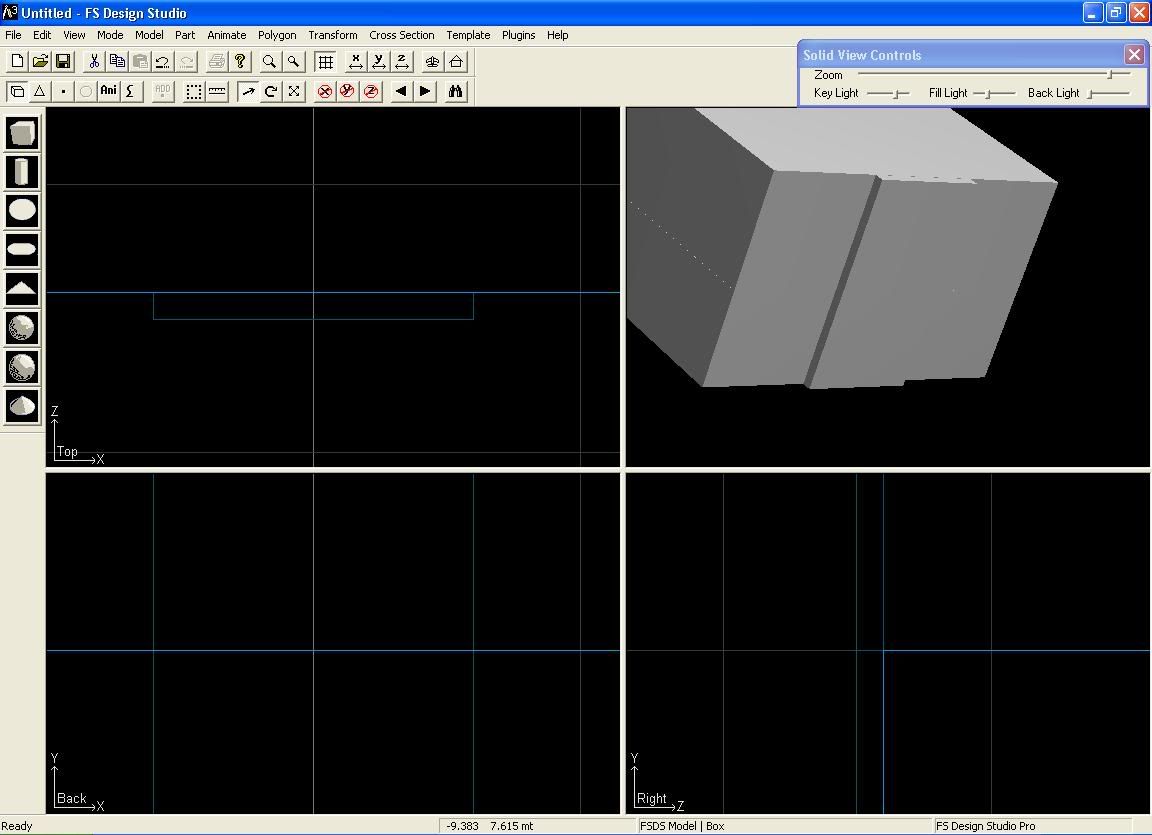Add a cylinder primitive from the sidebar

point(22,172)
